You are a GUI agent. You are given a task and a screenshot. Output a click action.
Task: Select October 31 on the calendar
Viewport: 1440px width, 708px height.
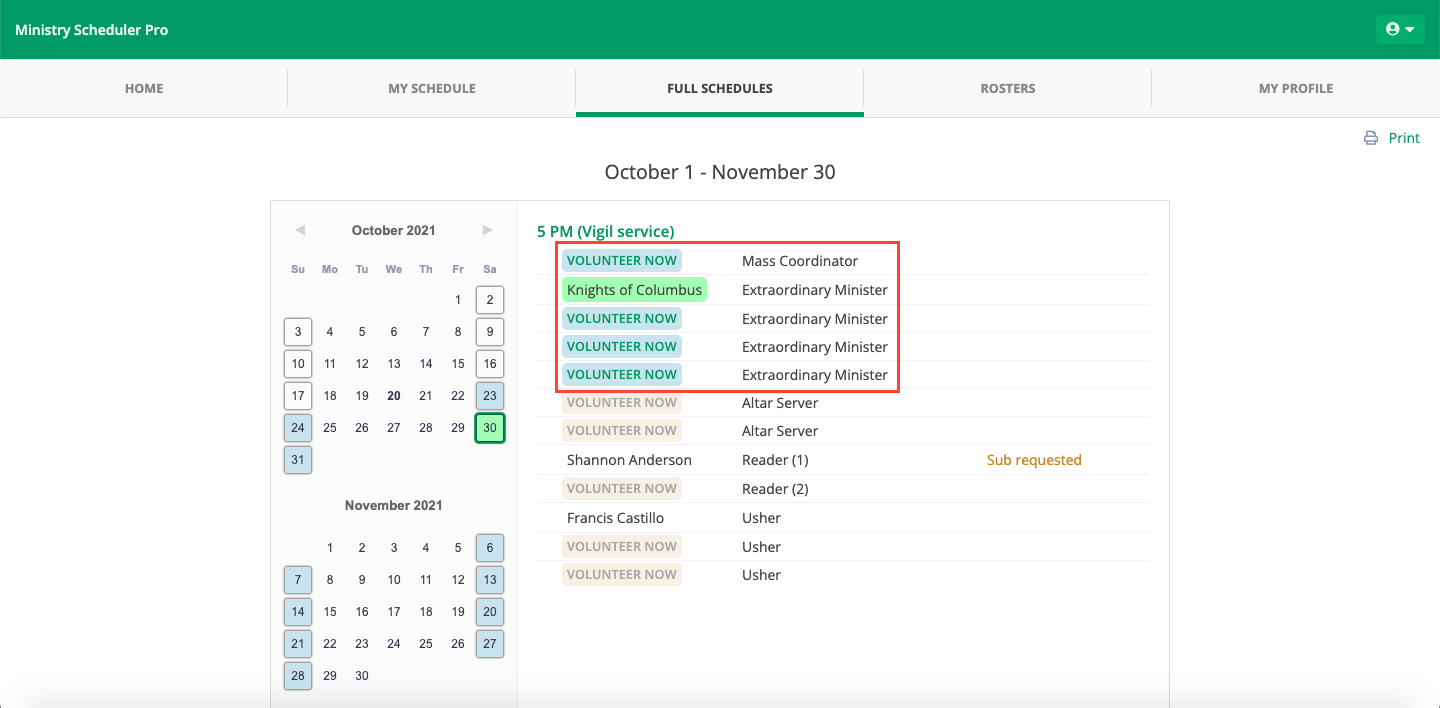click(x=298, y=460)
